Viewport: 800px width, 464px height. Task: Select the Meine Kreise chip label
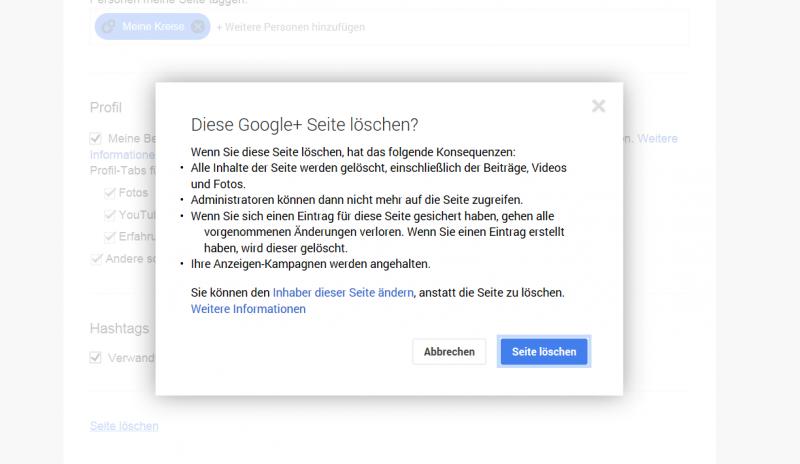pyautogui.click(x=153, y=27)
